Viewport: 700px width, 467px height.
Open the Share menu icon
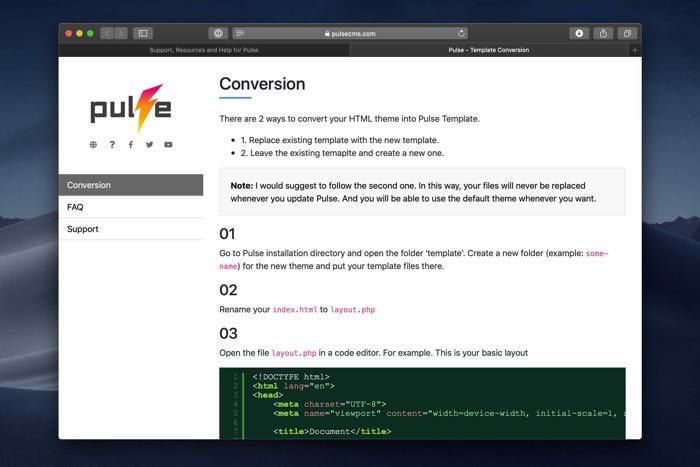(x=603, y=33)
